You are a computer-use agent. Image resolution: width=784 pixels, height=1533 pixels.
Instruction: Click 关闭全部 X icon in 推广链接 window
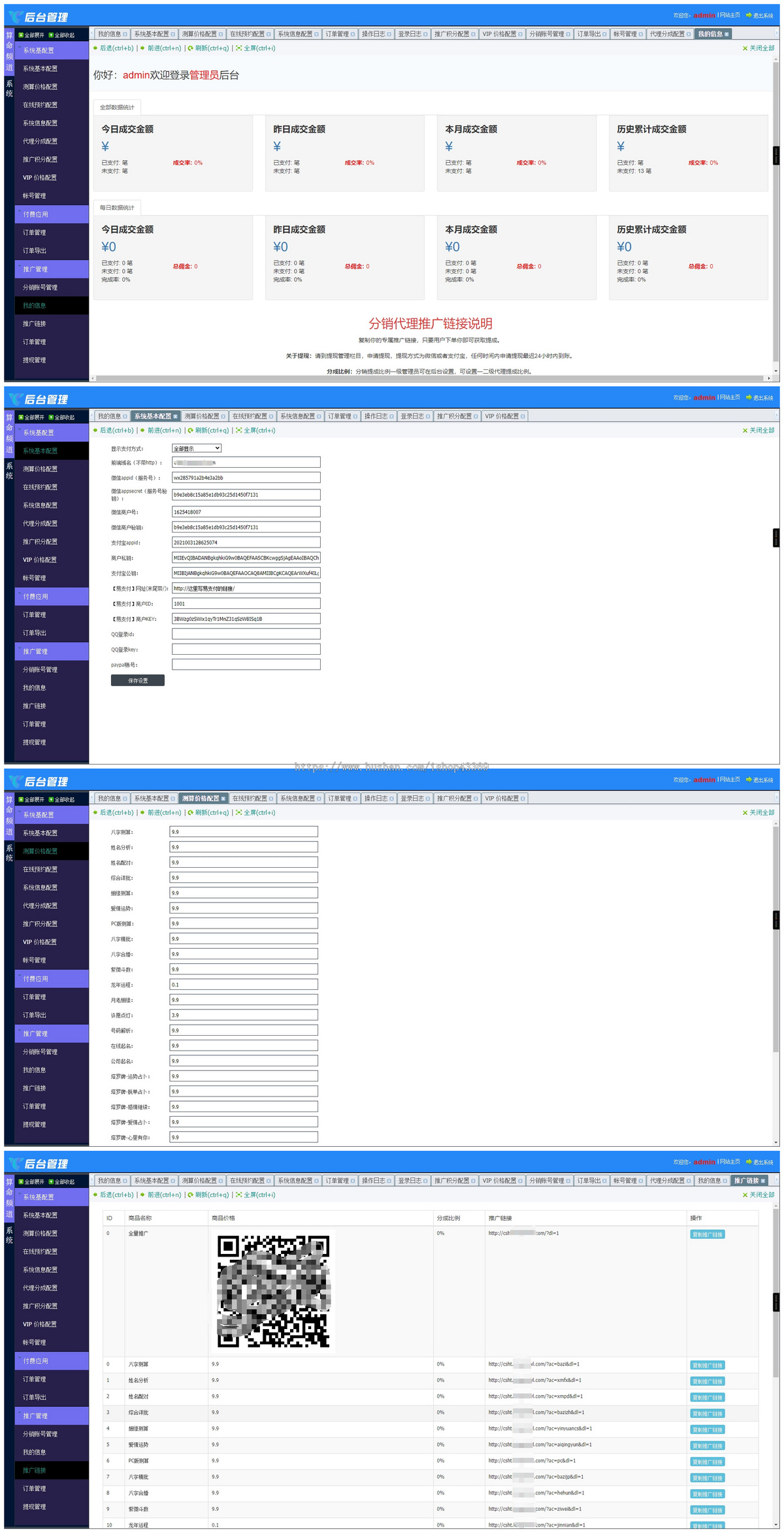click(x=745, y=1195)
